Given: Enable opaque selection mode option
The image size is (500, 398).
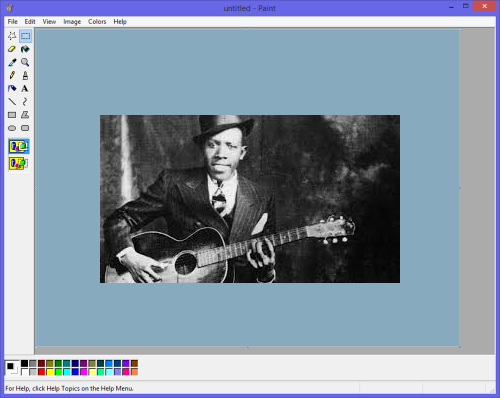Looking at the screenshot, I should tap(19, 146).
